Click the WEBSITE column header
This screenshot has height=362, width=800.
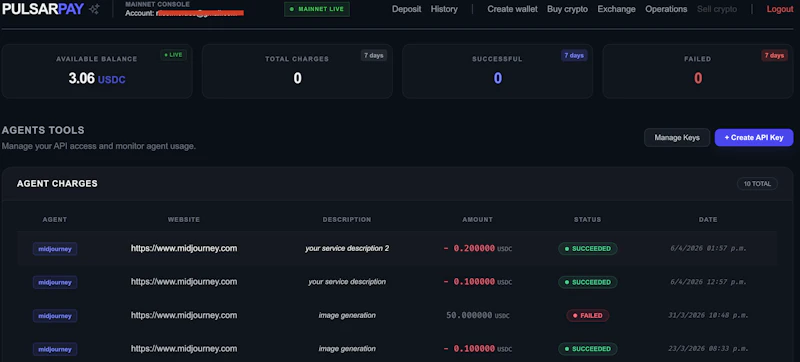click(184, 220)
